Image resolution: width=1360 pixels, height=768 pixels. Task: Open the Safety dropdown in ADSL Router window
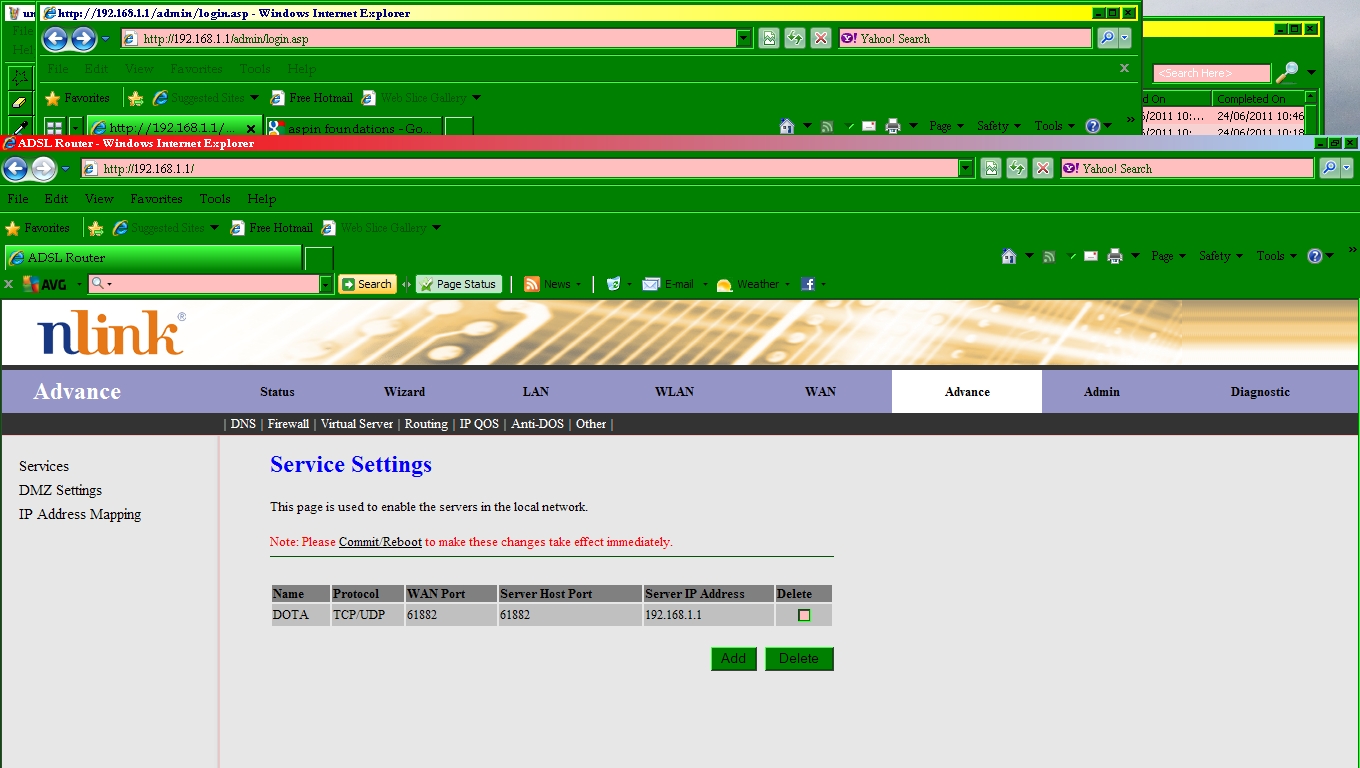click(1220, 256)
